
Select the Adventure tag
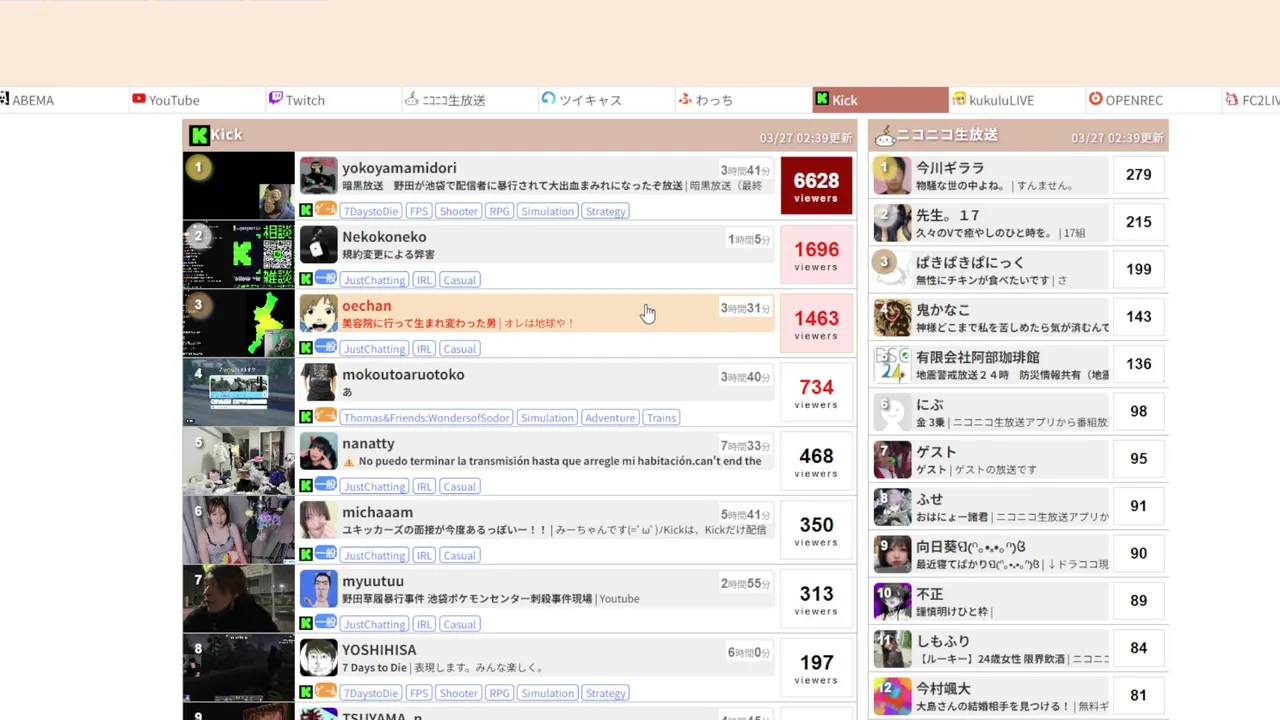pos(610,418)
